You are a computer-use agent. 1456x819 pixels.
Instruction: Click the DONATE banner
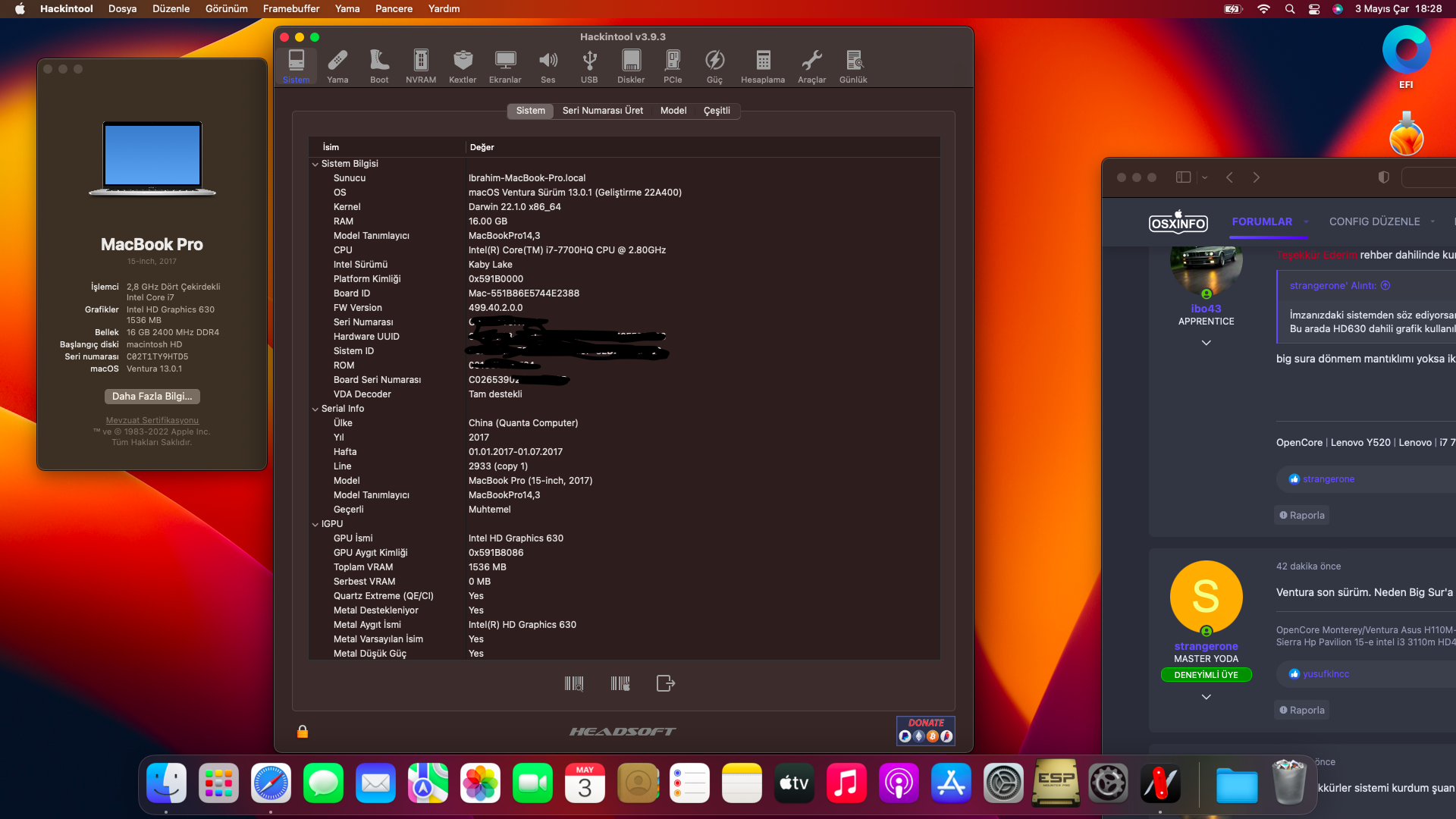tap(925, 730)
